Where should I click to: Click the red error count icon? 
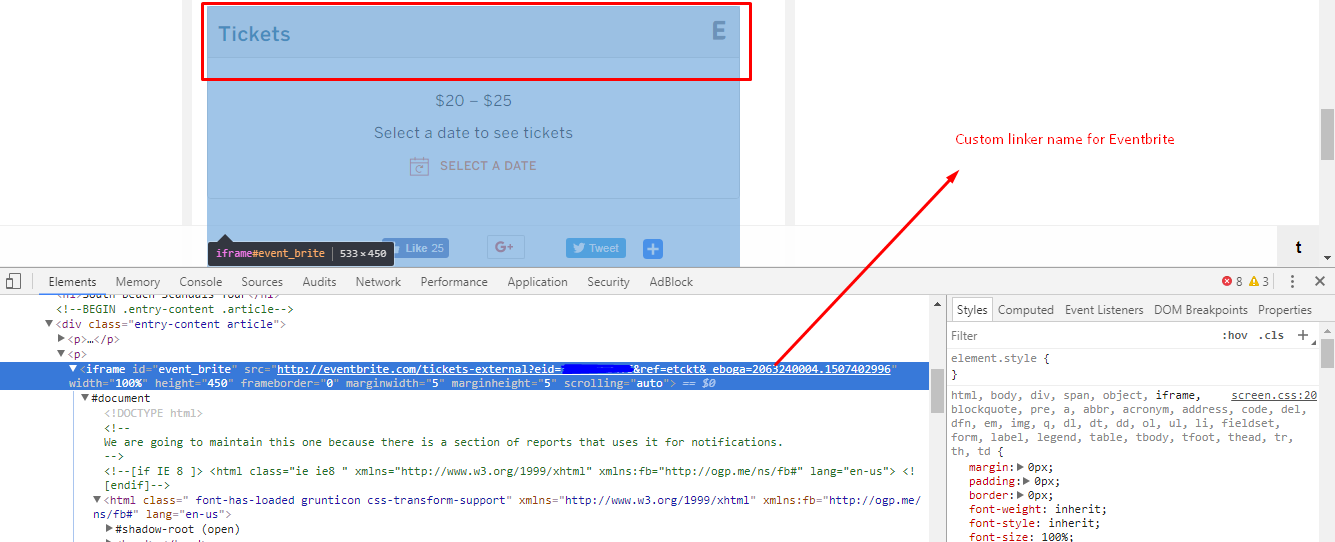tap(1227, 282)
